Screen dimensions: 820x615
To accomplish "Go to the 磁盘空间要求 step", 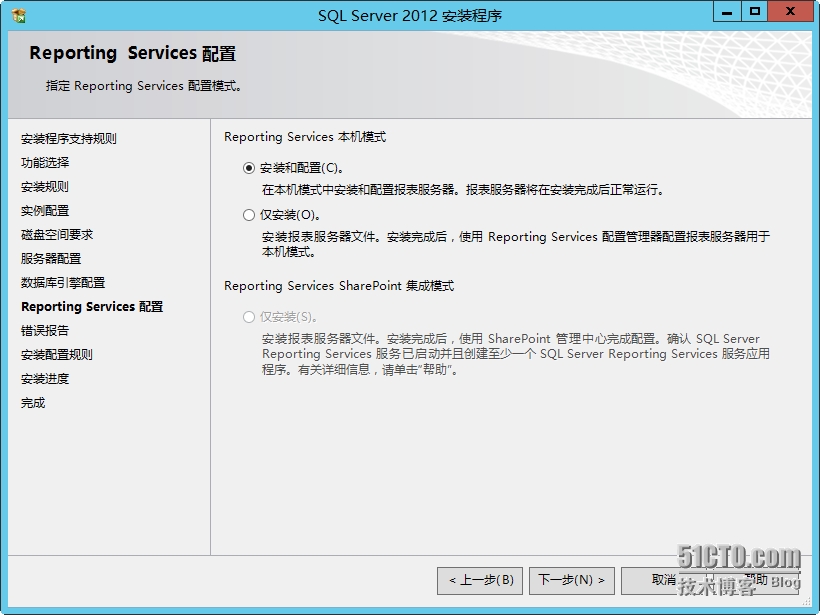I will pos(57,235).
